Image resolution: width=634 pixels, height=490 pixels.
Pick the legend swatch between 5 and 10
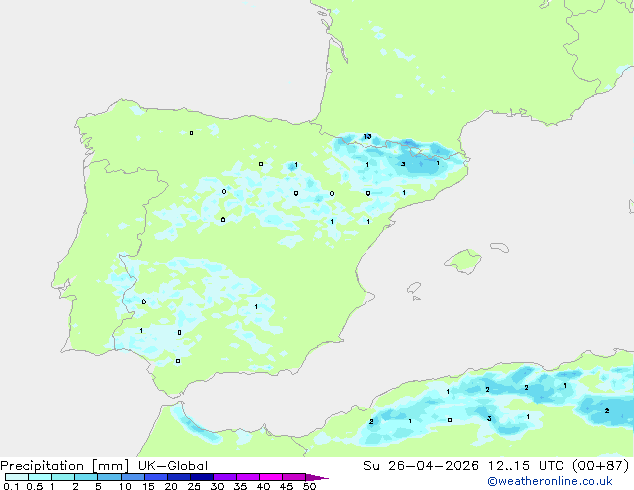[109, 477]
